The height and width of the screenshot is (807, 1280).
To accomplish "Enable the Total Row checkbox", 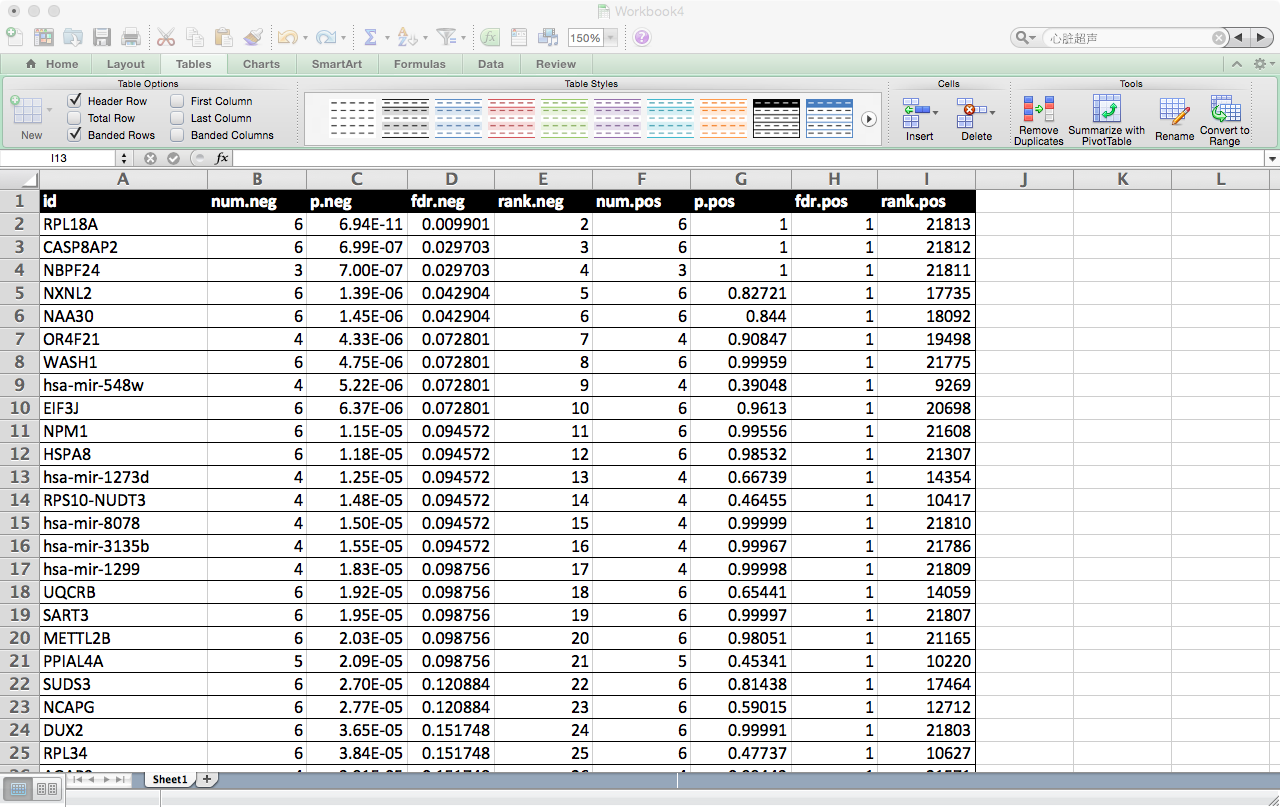I will tap(74, 118).
